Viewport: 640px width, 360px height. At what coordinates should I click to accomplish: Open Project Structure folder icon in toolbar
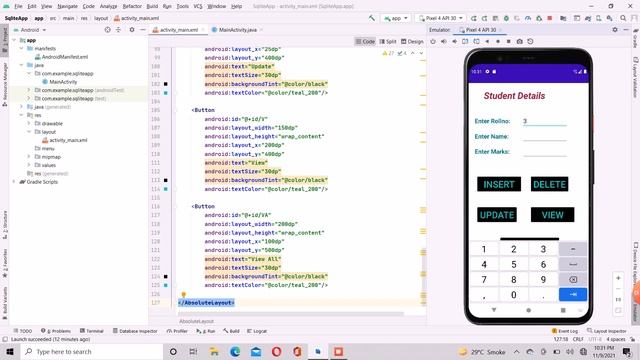tap(563, 18)
